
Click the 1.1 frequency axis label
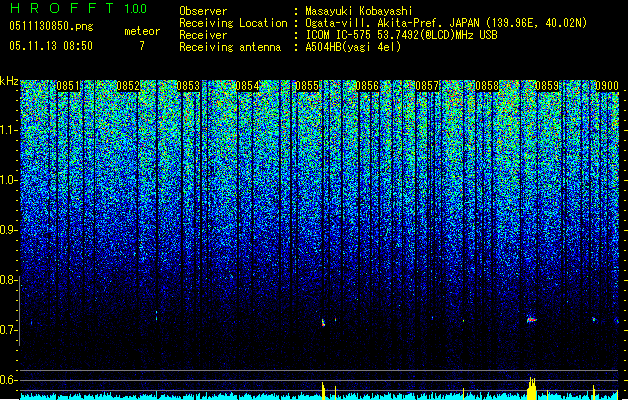point(9,130)
